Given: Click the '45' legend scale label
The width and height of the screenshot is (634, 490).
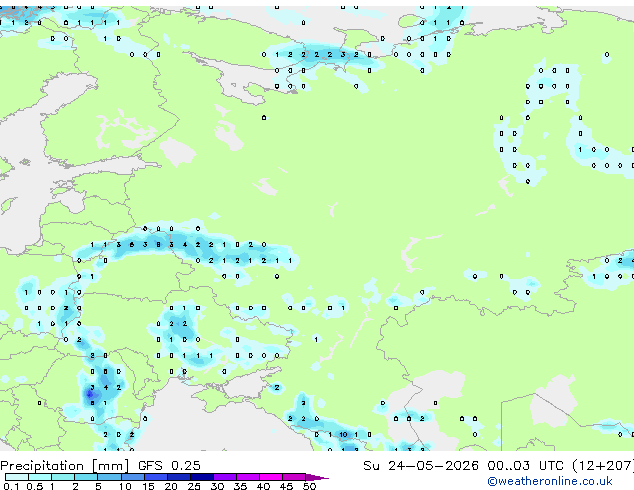Looking at the screenshot, I should pyautogui.click(x=286, y=486).
